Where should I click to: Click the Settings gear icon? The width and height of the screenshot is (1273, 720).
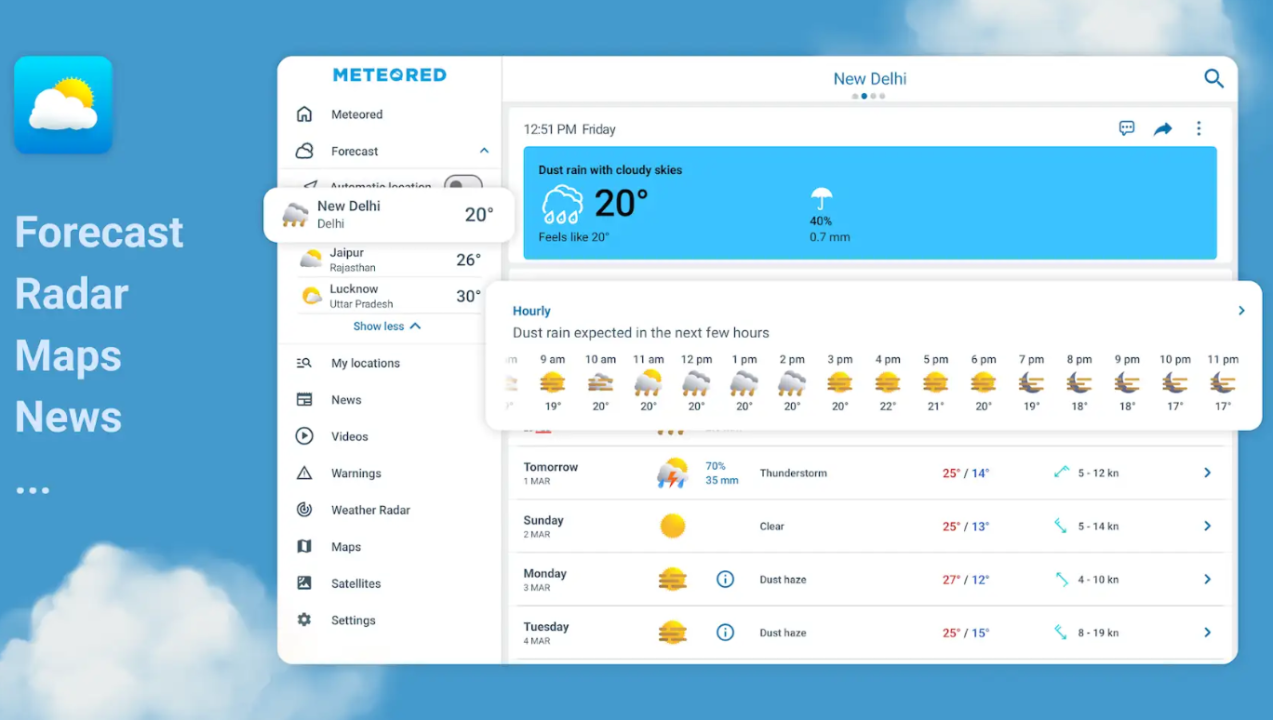click(304, 620)
